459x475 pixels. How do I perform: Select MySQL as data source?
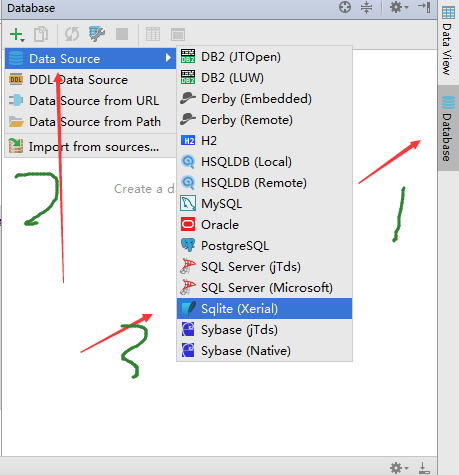click(264, 204)
